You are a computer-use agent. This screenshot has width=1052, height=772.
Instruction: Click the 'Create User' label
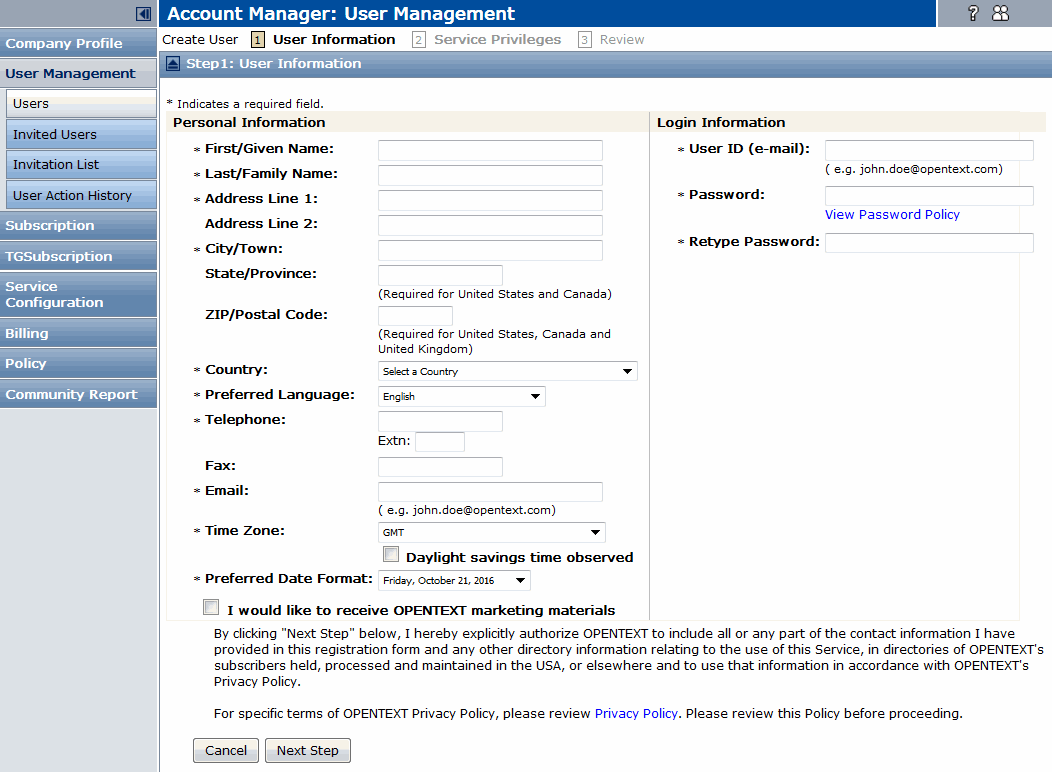point(200,40)
